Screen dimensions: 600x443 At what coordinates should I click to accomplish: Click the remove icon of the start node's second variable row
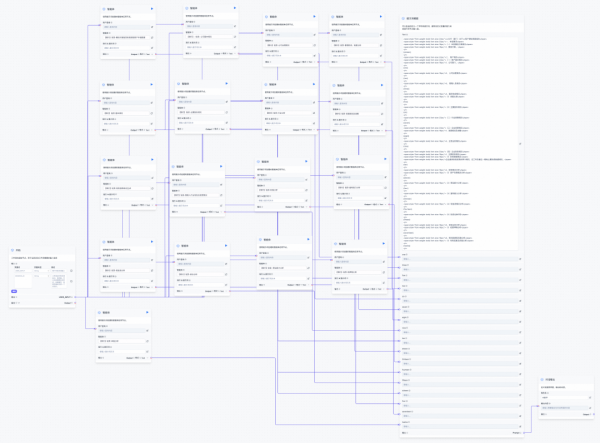(72, 281)
